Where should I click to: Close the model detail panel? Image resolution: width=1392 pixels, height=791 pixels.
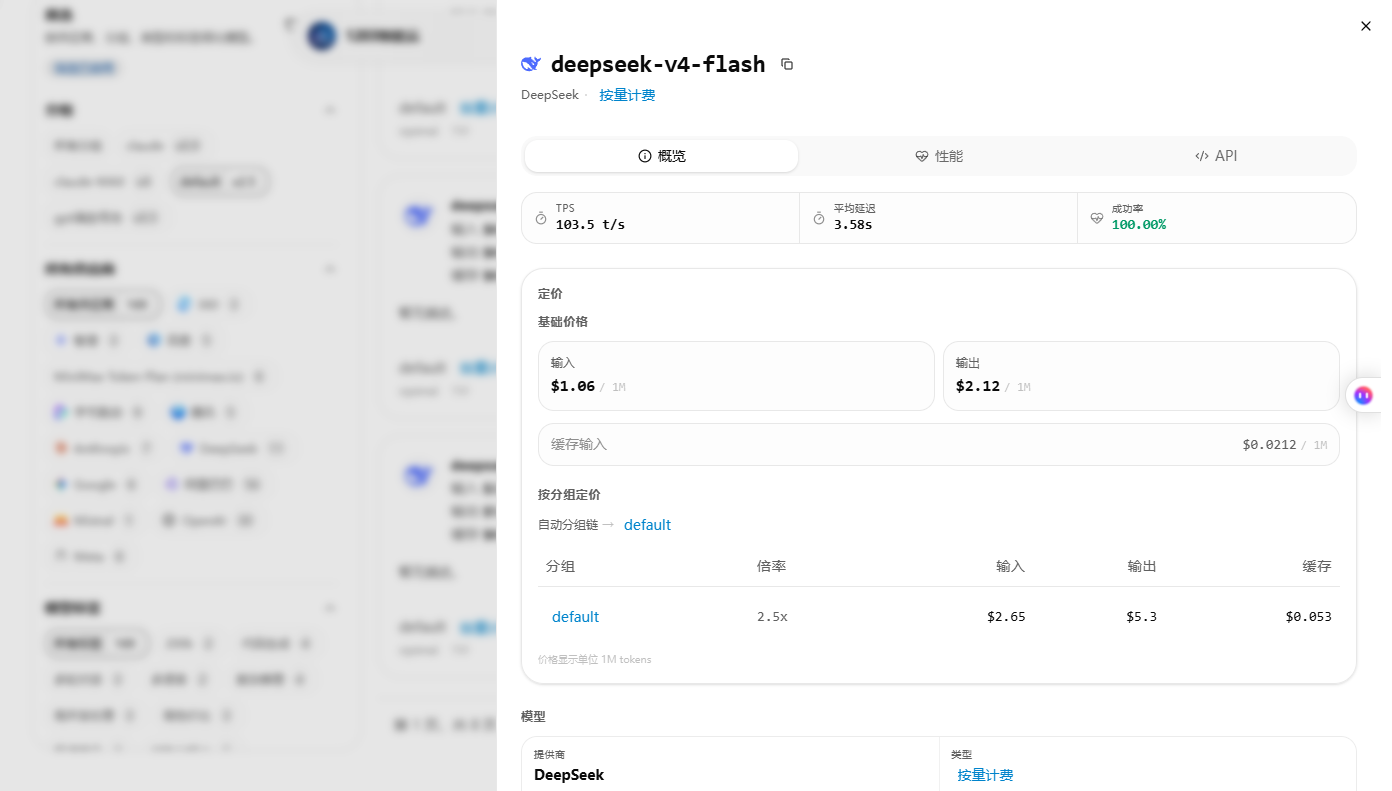pyautogui.click(x=1366, y=26)
